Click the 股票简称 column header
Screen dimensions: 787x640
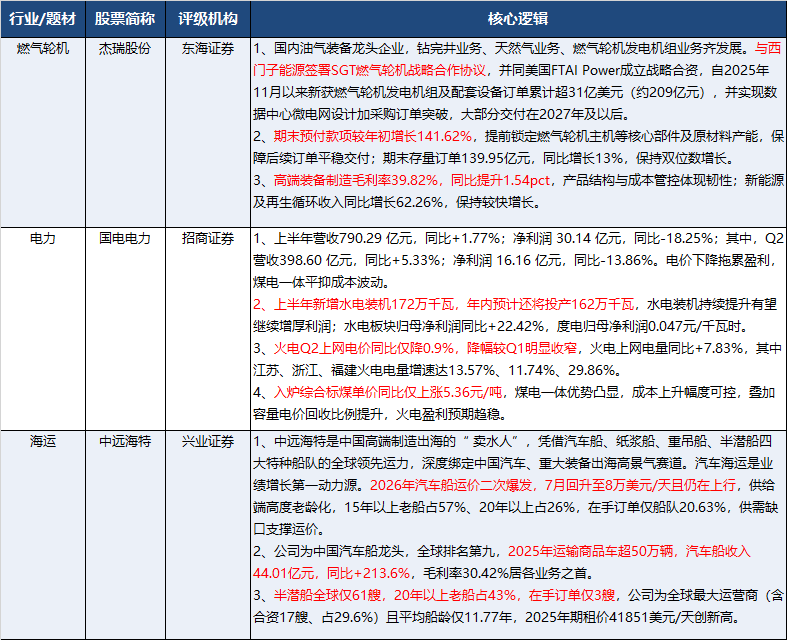click(125, 19)
